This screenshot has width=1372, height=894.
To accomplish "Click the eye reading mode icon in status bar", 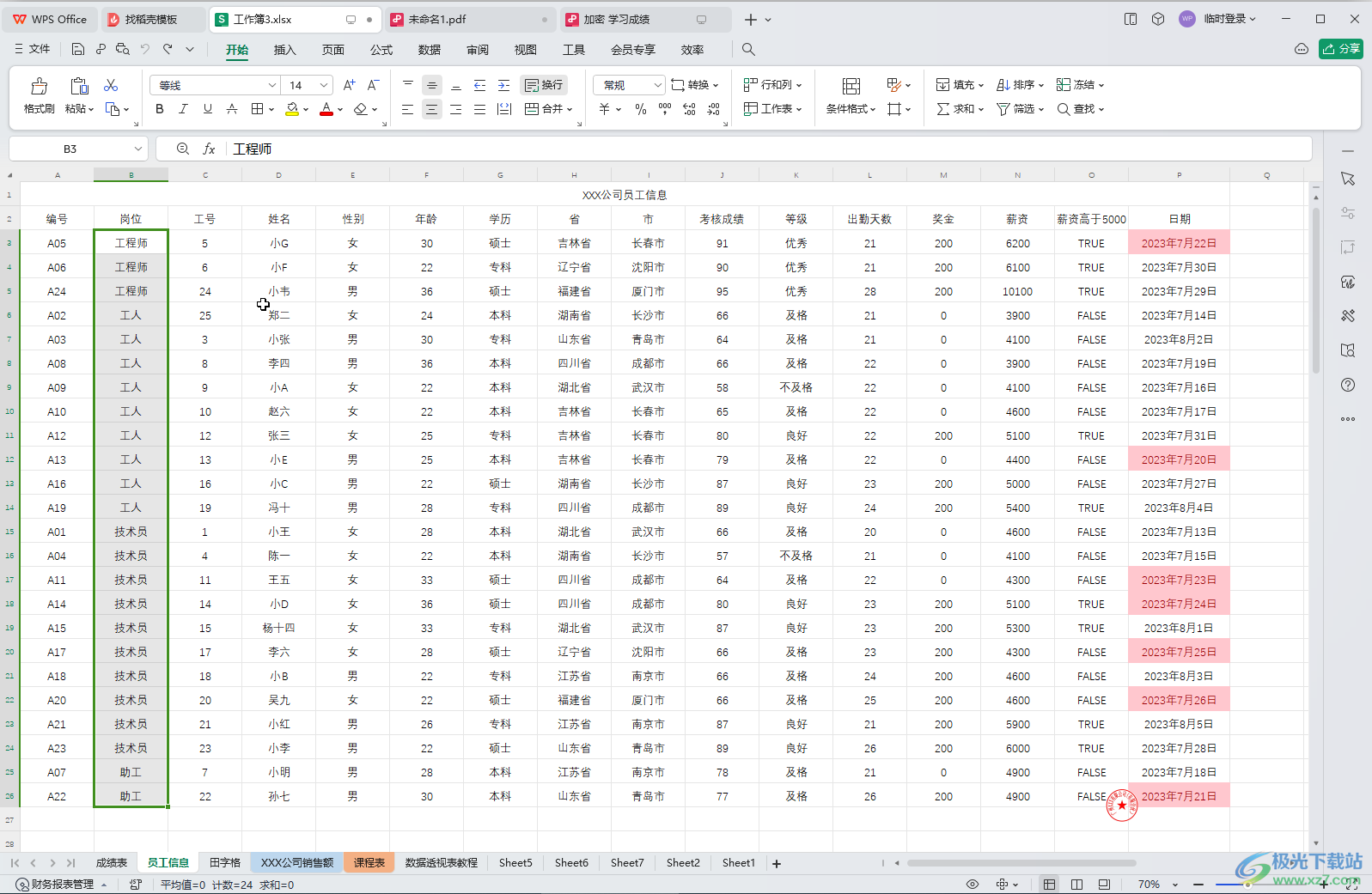I will tap(973, 884).
